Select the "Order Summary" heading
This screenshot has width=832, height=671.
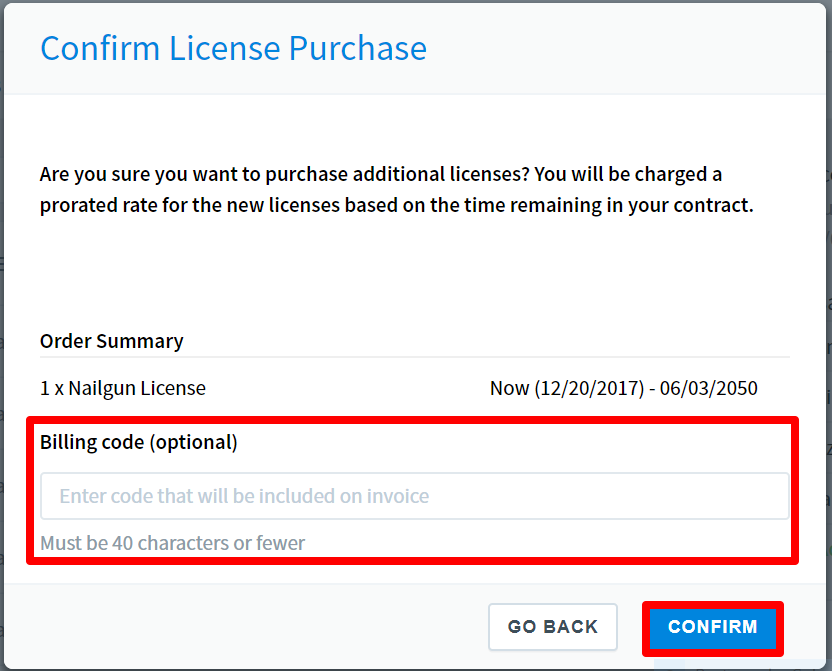(112, 341)
